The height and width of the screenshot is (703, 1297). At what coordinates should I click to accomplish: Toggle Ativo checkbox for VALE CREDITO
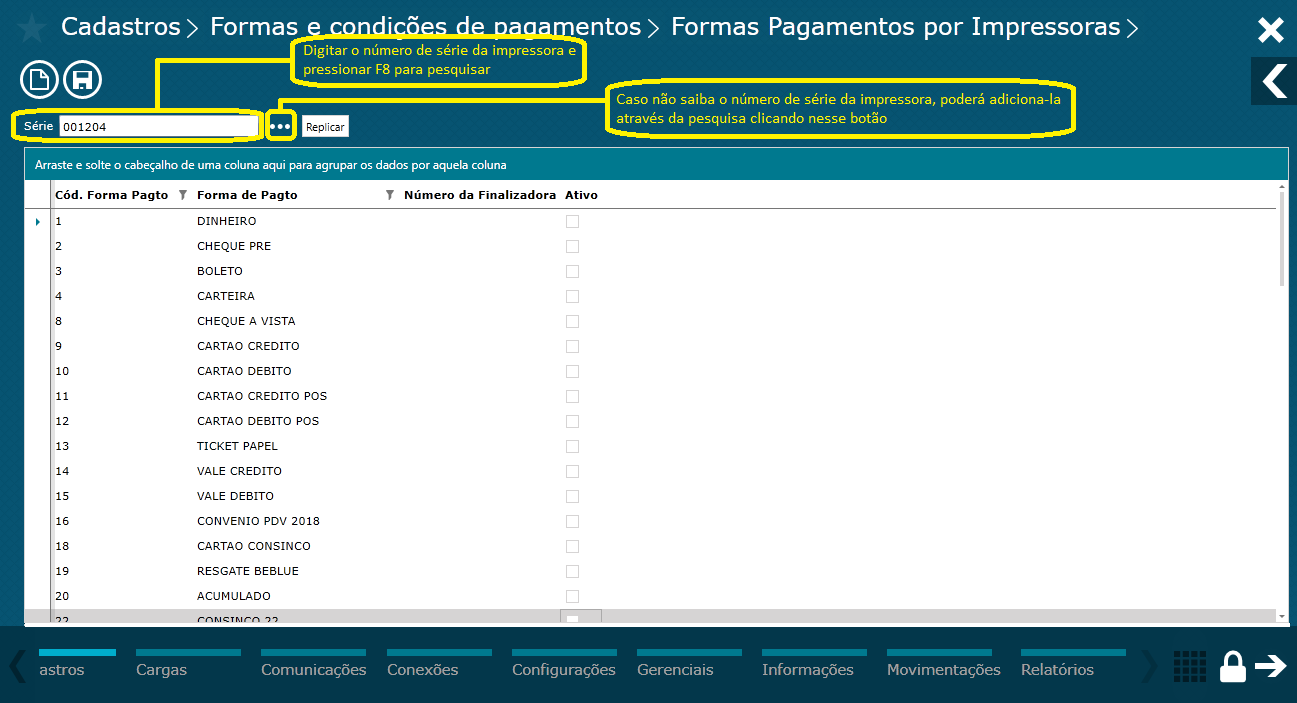point(572,471)
